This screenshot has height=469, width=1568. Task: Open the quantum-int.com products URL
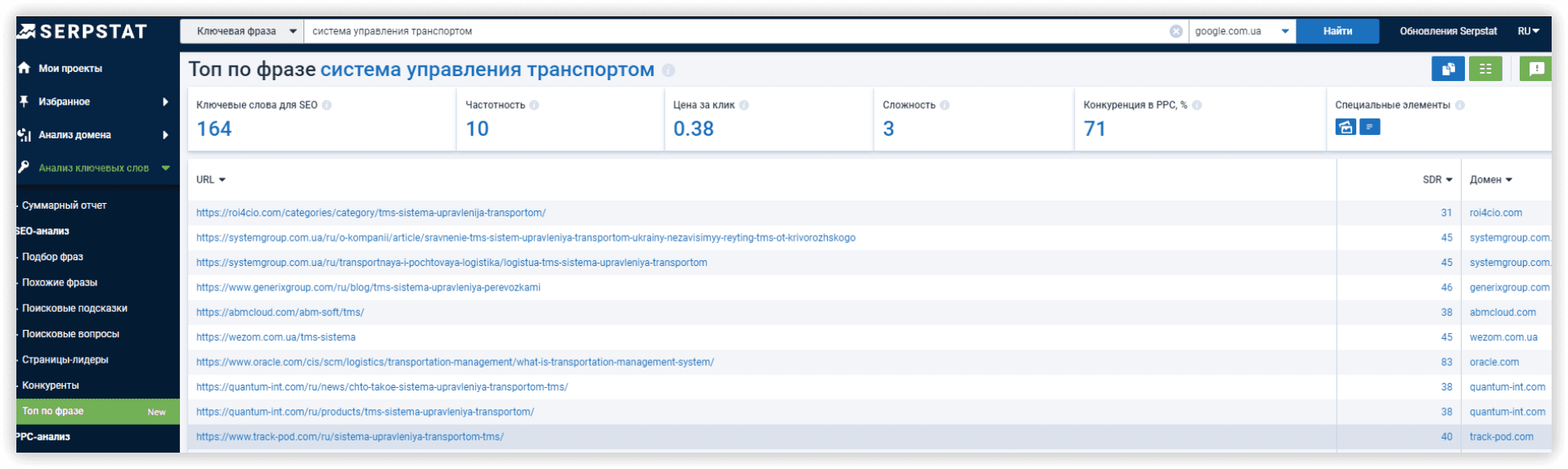coord(365,412)
